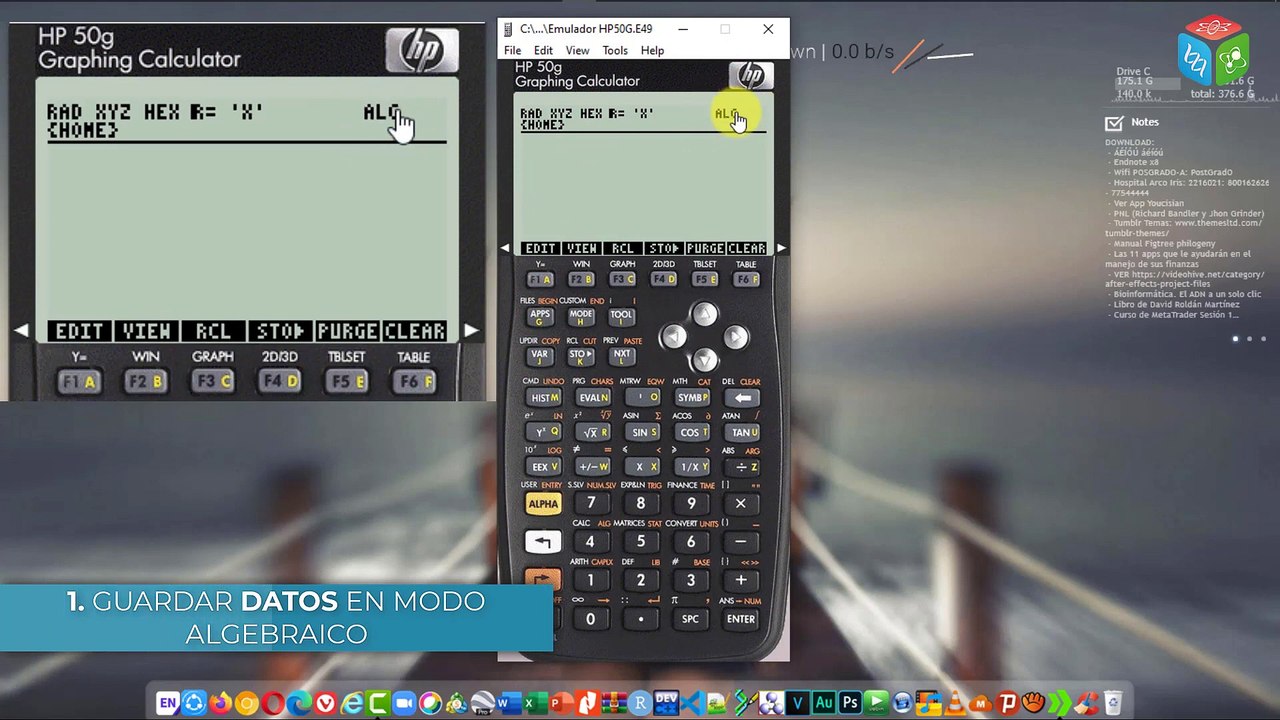Click the COS T key
This screenshot has height=720, width=1280.
pyautogui.click(x=693, y=432)
